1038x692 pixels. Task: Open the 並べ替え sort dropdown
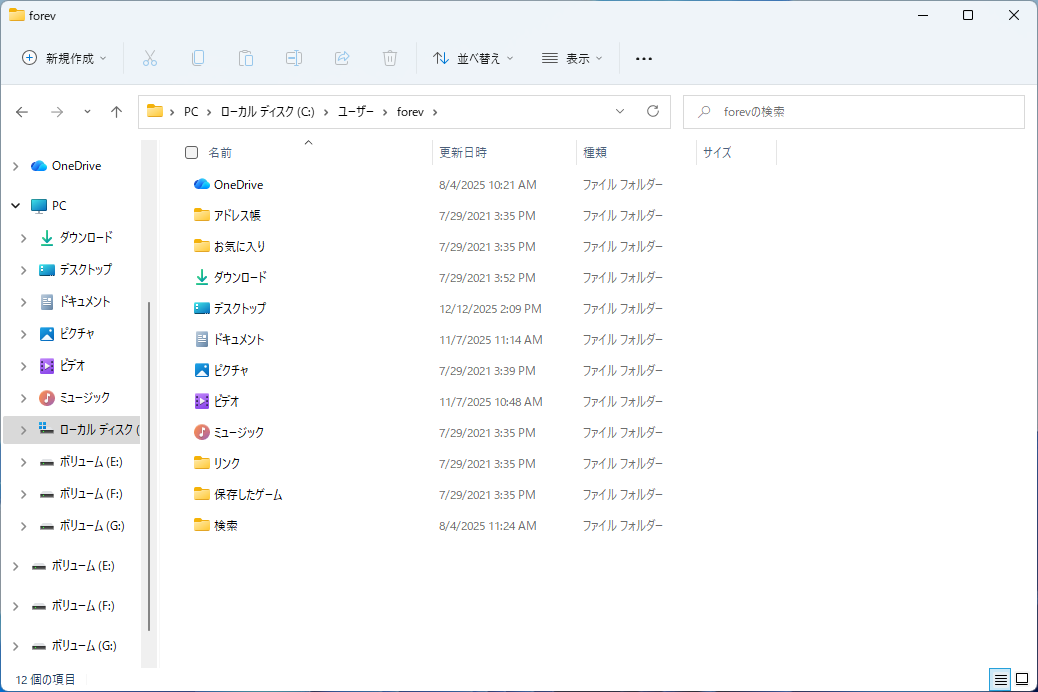tap(473, 58)
